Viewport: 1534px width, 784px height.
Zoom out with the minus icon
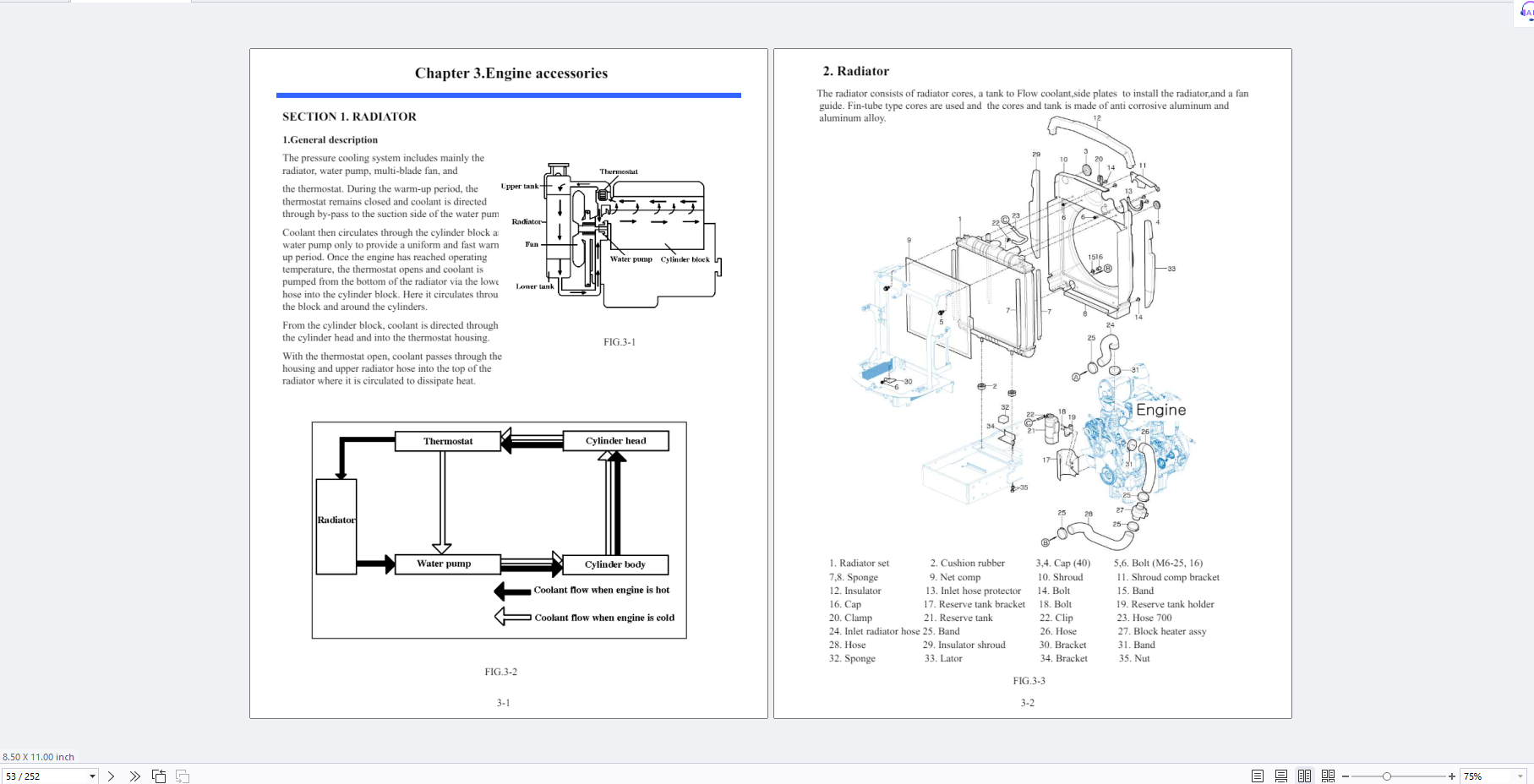(x=1346, y=776)
